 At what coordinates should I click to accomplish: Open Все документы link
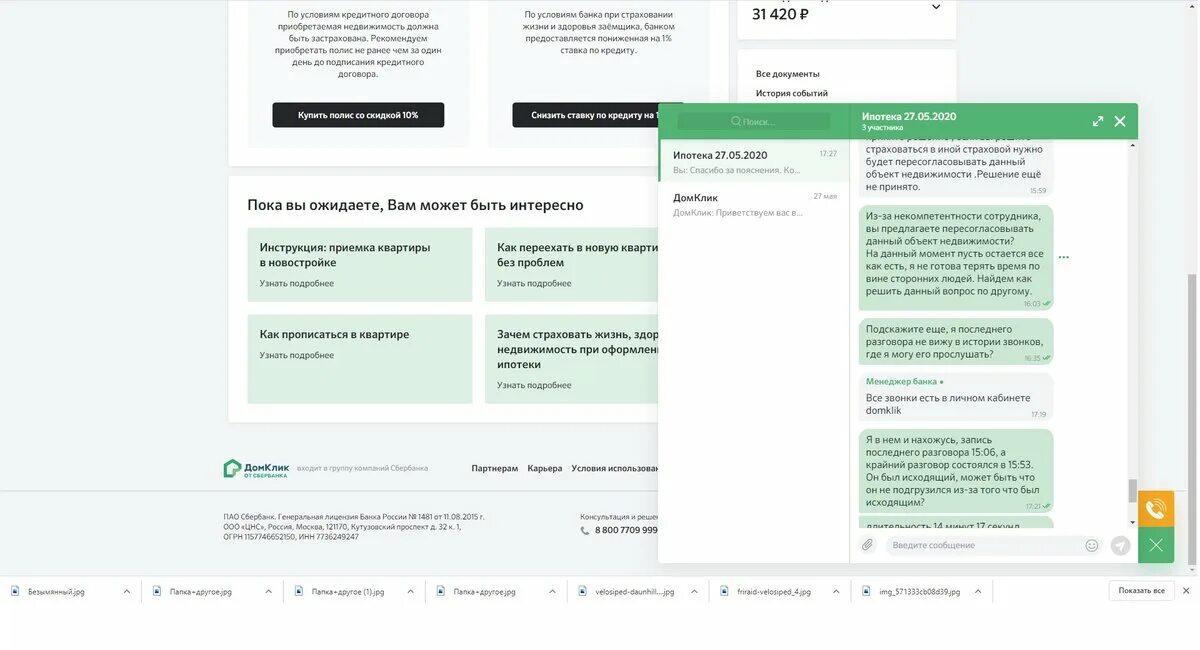pyautogui.click(x=788, y=74)
